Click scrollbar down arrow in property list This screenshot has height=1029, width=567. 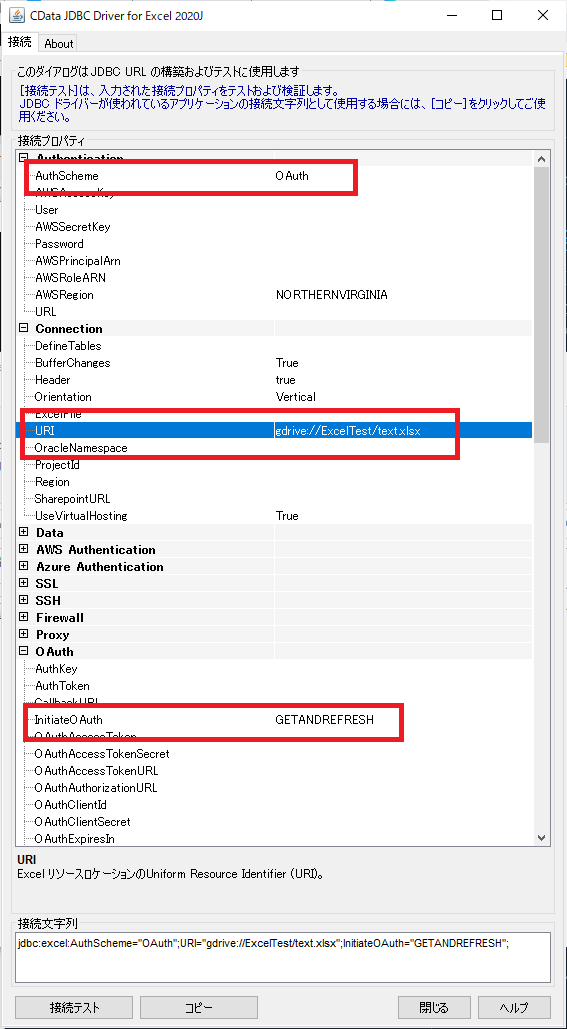pyautogui.click(x=541, y=837)
